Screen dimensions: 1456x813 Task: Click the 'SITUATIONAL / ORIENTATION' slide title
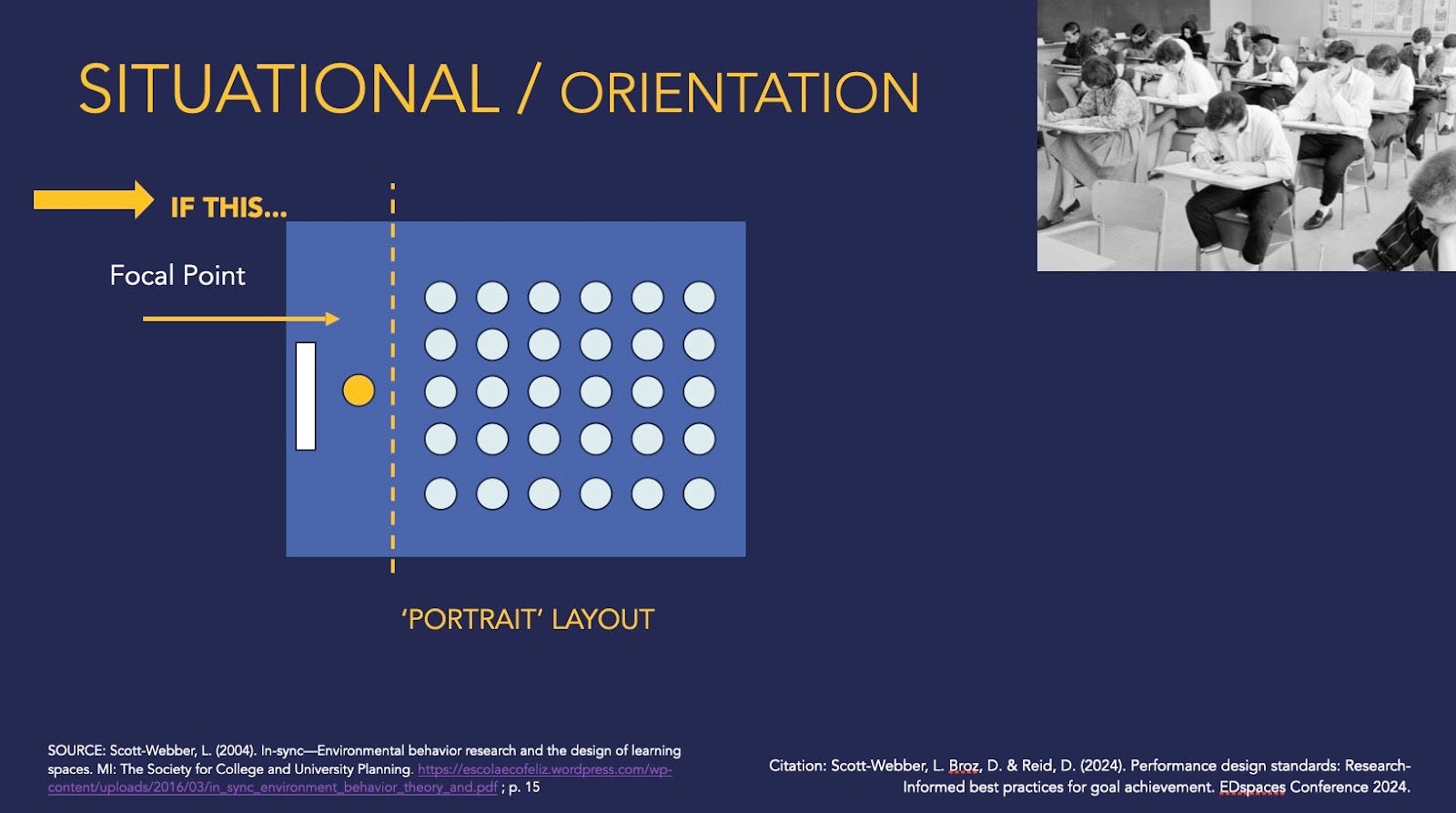(x=499, y=89)
